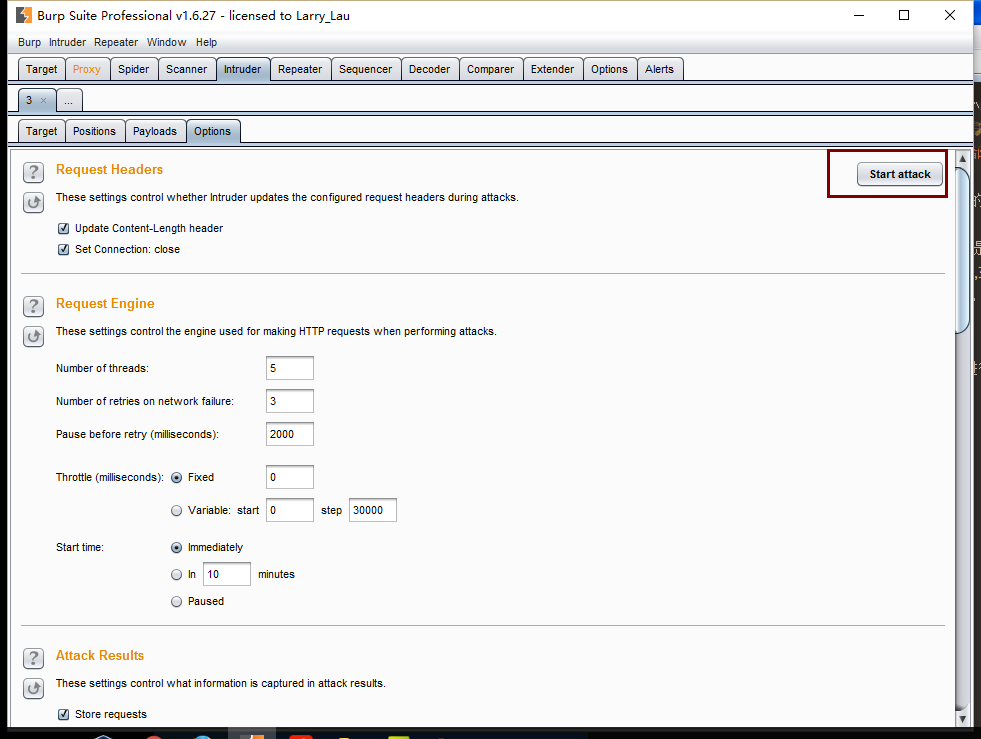Screen dimensions: 981x739
Task: Click throttle step field showing 30000
Action: (372, 511)
